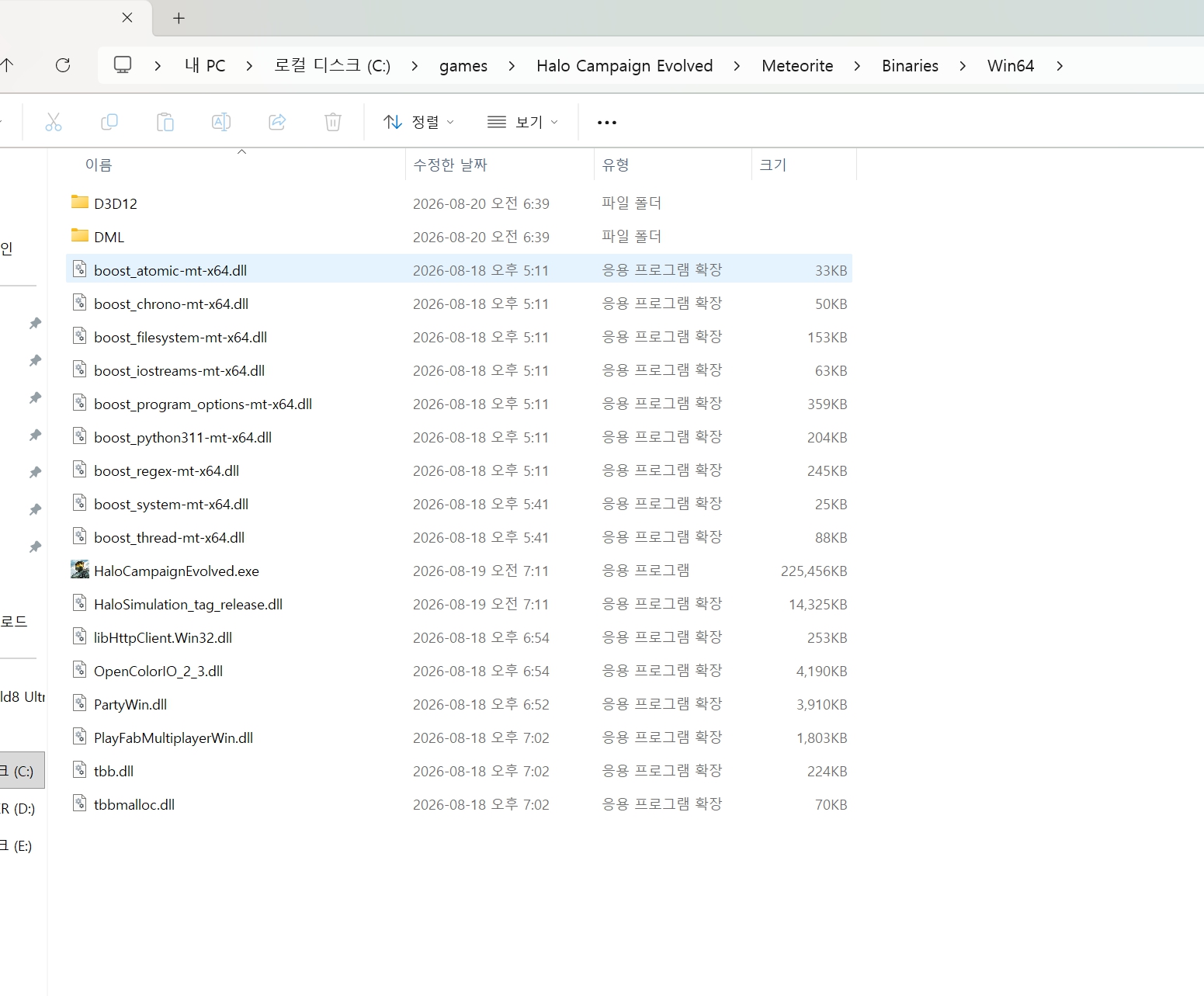Open the 보기 view dropdown
The height and width of the screenshot is (996, 1204).
click(522, 122)
